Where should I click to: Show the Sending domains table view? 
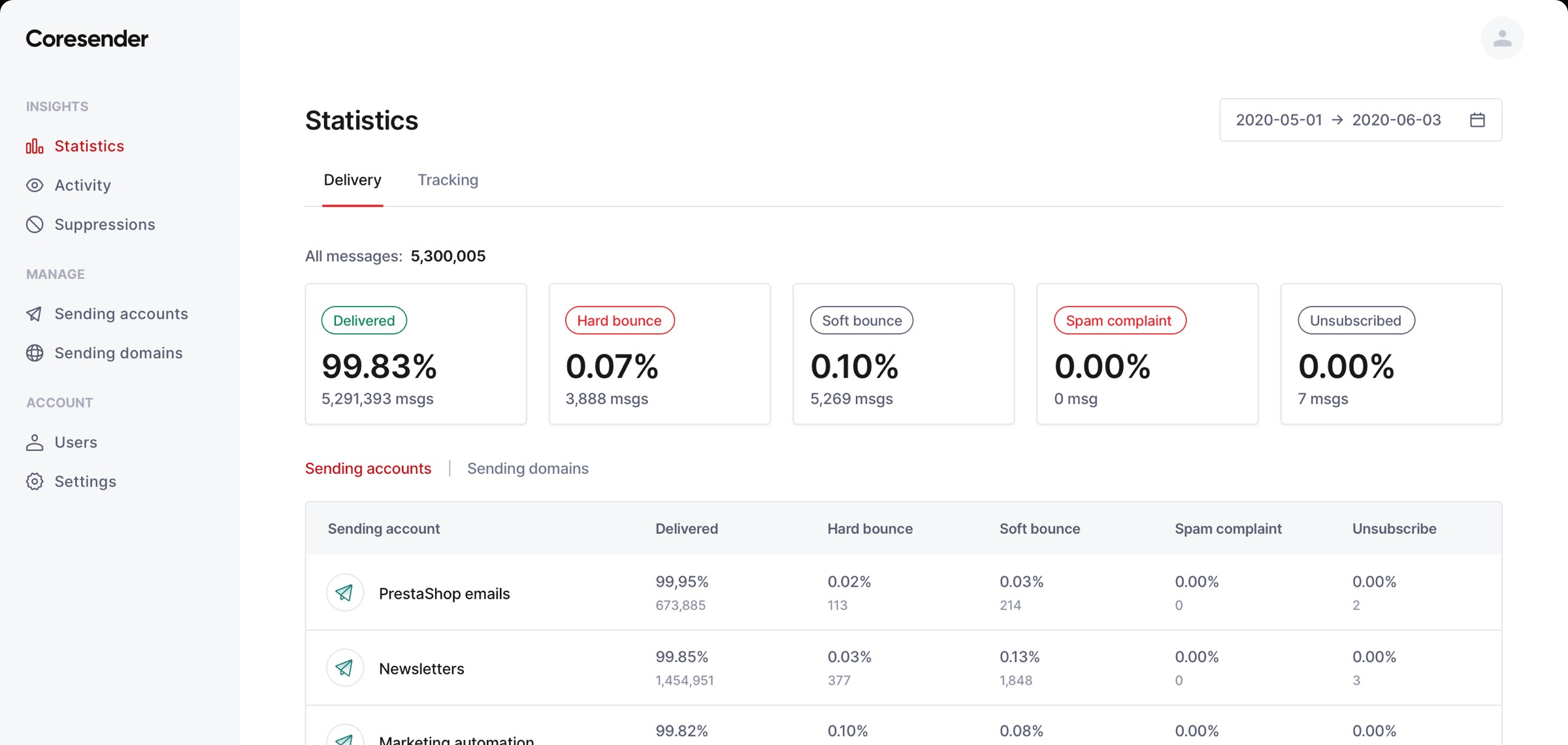528,469
